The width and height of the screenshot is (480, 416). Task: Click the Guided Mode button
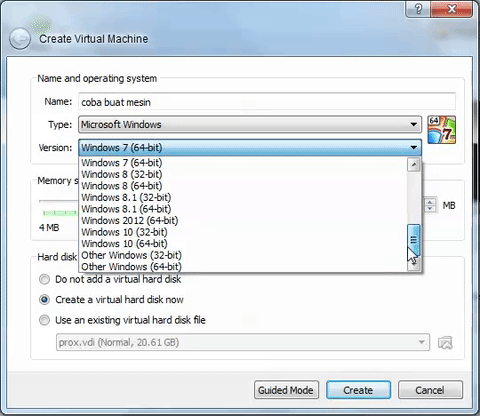click(x=286, y=390)
